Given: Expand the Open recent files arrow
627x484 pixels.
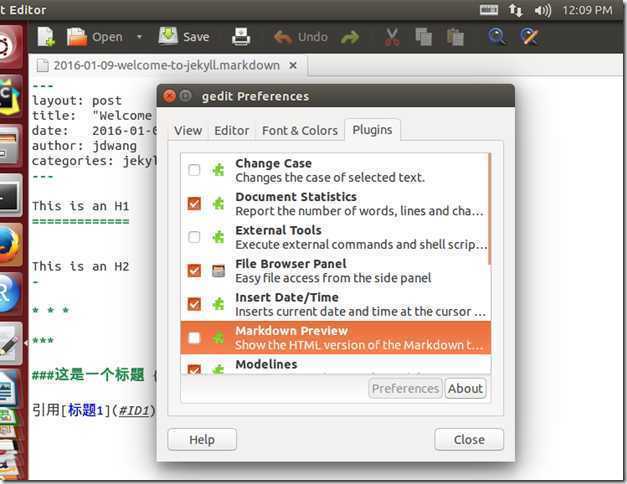Looking at the screenshot, I should [x=139, y=37].
